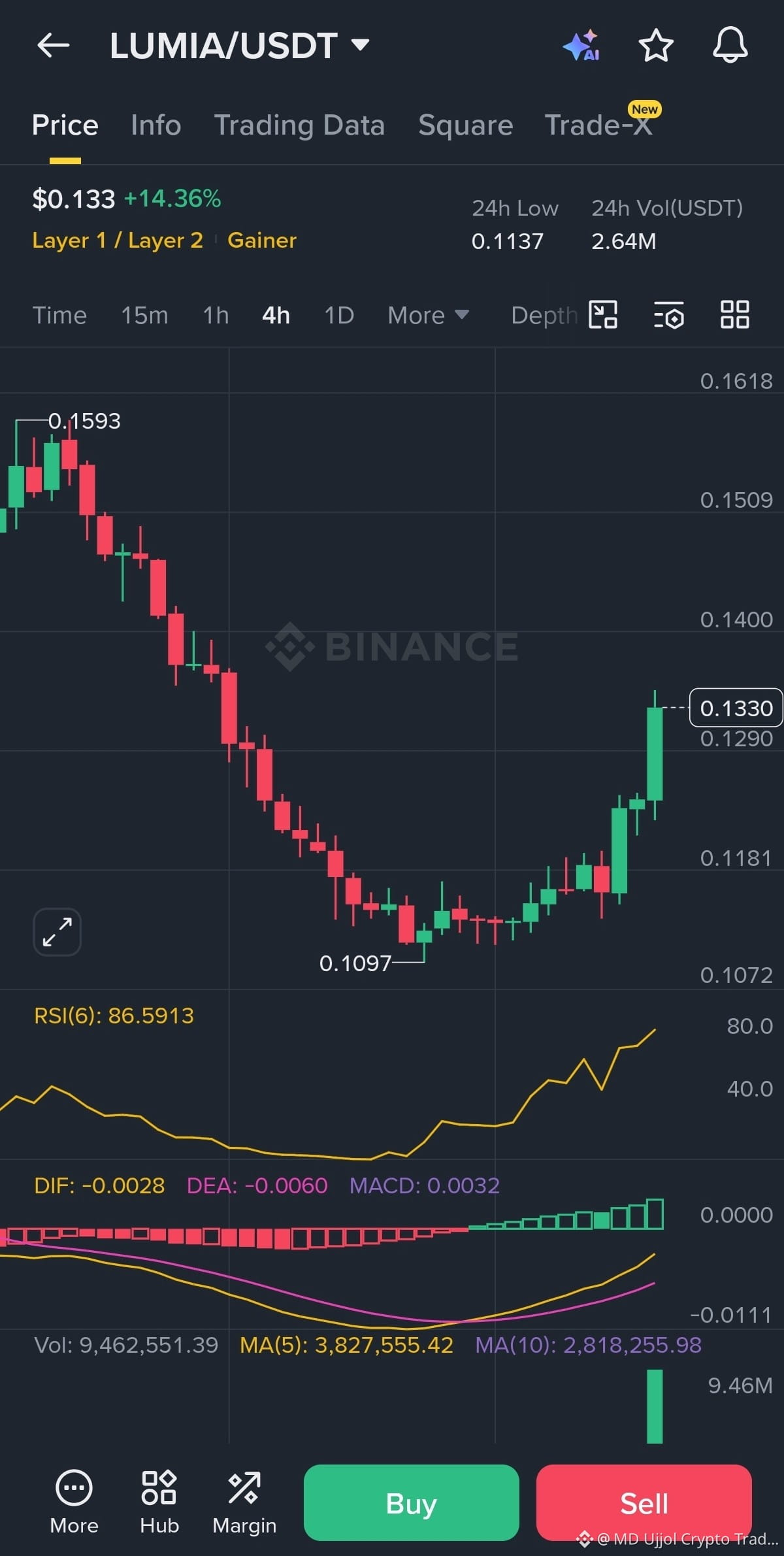Tap the 0.1593 high price marker
Viewport: 784px width, 1556px height.
pyautogui.click(x=84, y=421)
